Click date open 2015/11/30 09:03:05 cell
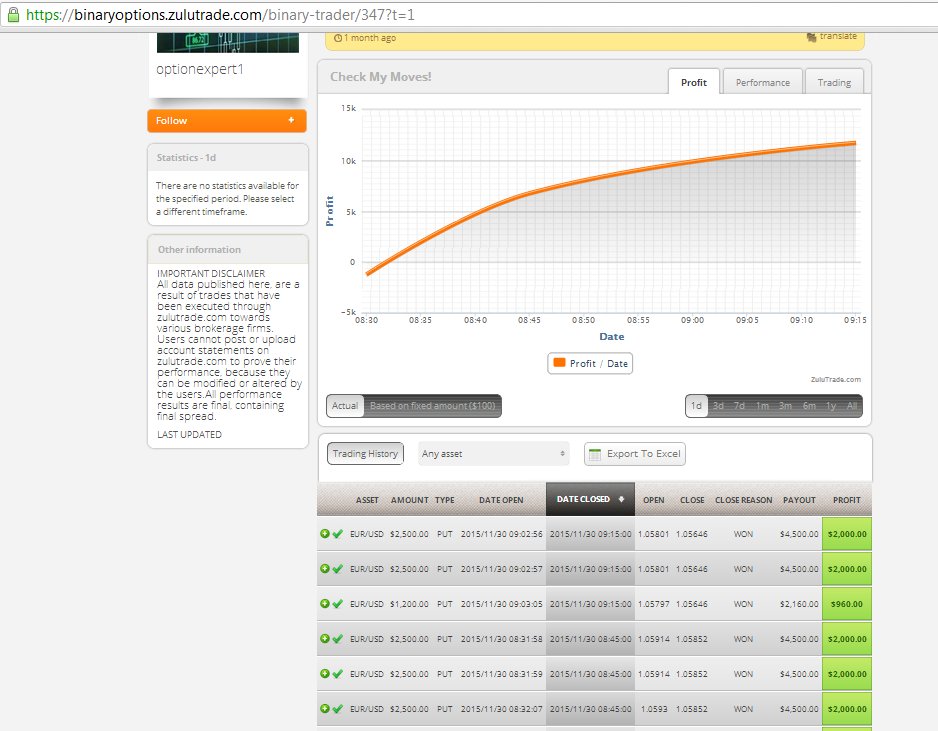 [x=501, y=604]
